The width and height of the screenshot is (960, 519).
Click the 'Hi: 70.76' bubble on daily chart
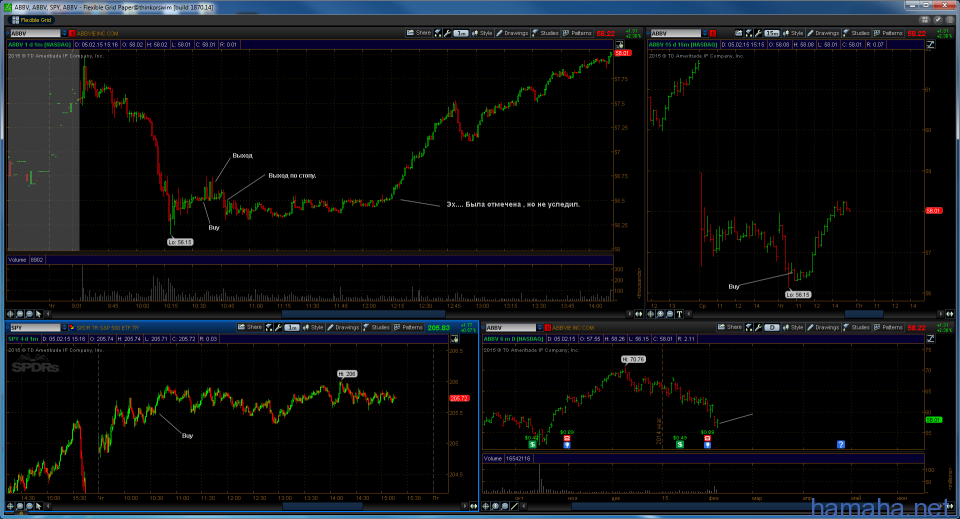(633, 359)
